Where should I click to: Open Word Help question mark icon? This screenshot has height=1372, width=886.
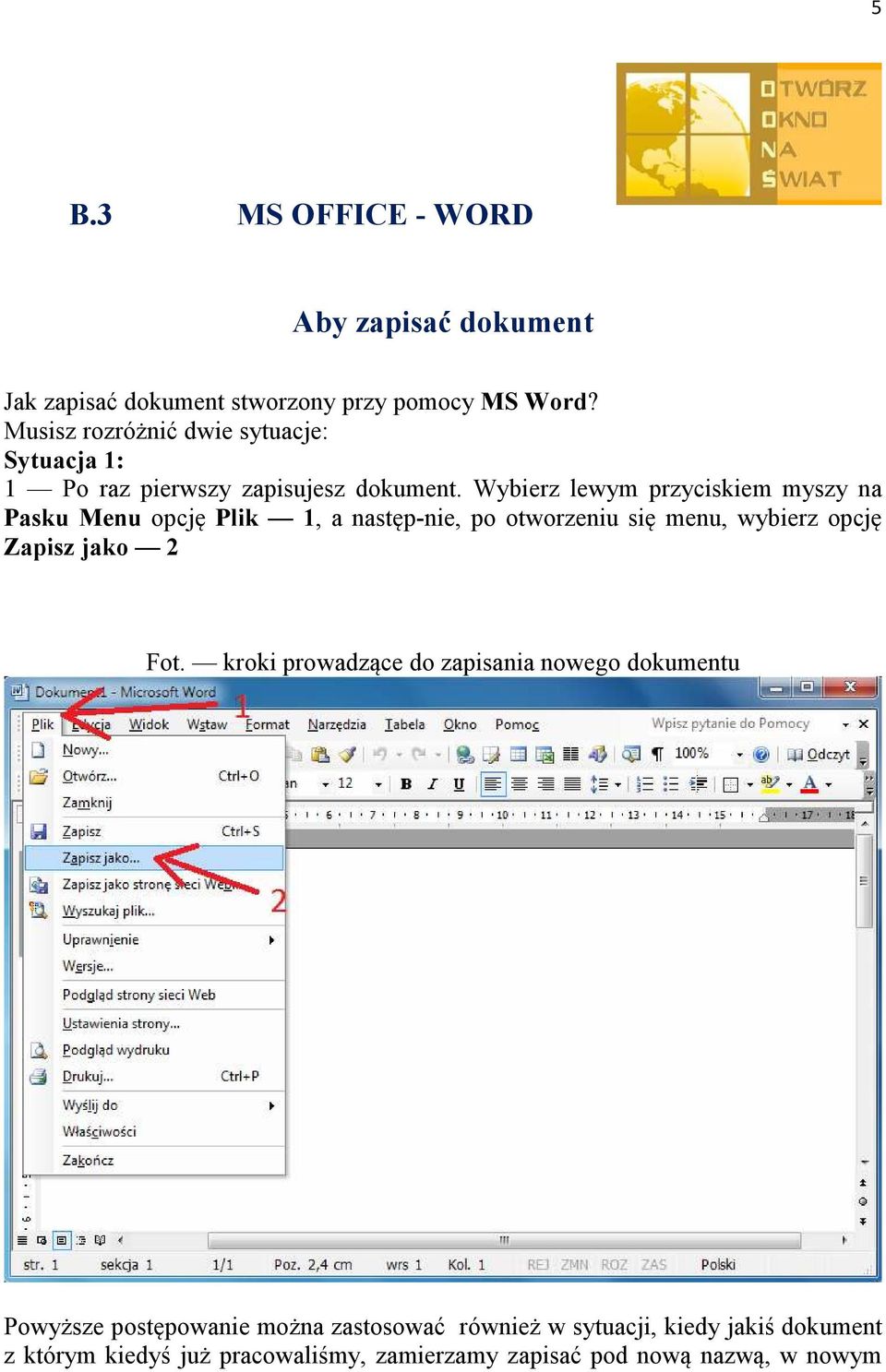coord(761,755)
